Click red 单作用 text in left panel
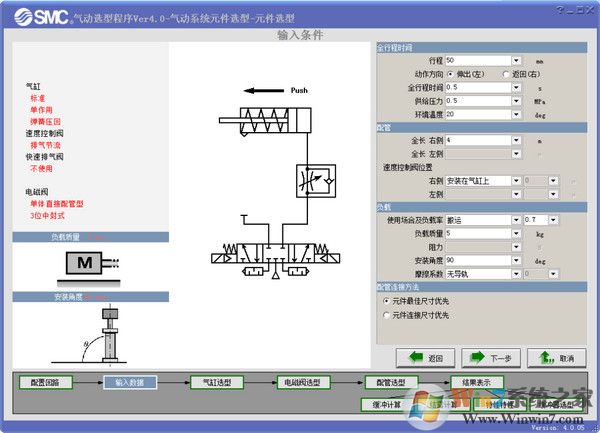Viewport: 600px width, 433px height. tap(41, 110)
